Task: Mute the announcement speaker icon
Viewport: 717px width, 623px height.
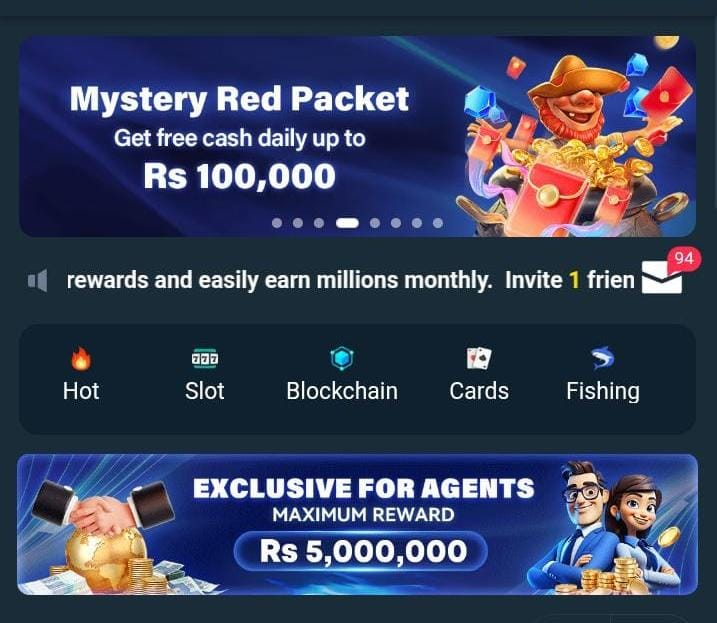Action: [x=37, y=280]
